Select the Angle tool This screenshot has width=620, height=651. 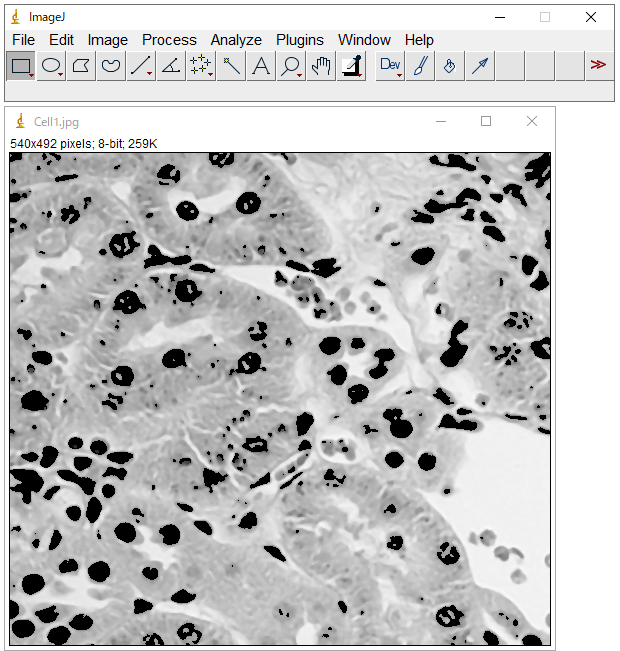pos(171,66)
